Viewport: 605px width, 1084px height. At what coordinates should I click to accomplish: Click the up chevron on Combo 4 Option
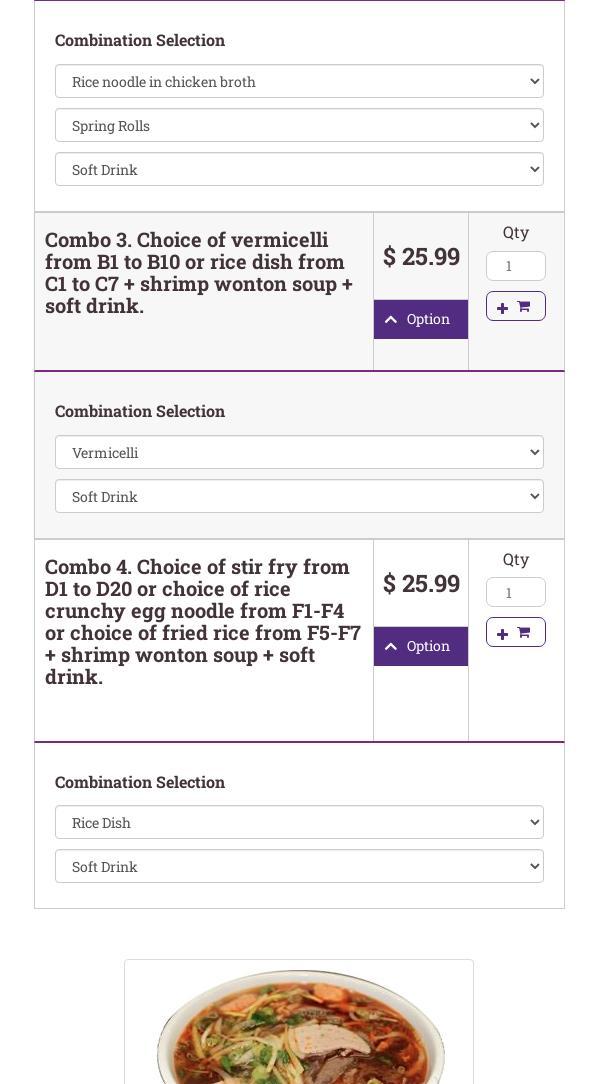tap(391, 647)
